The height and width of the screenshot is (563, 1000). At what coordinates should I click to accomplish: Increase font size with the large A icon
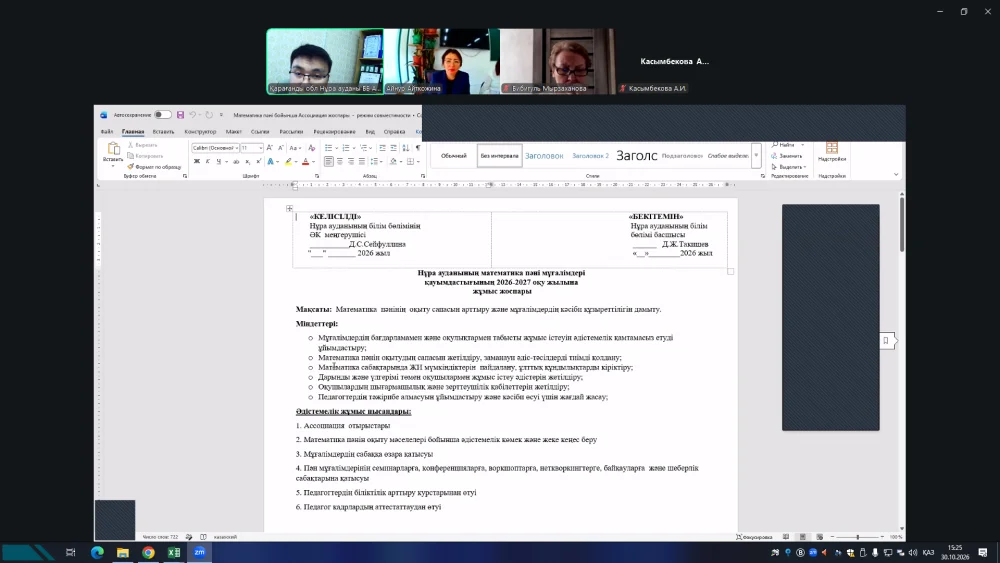[269, 148]
